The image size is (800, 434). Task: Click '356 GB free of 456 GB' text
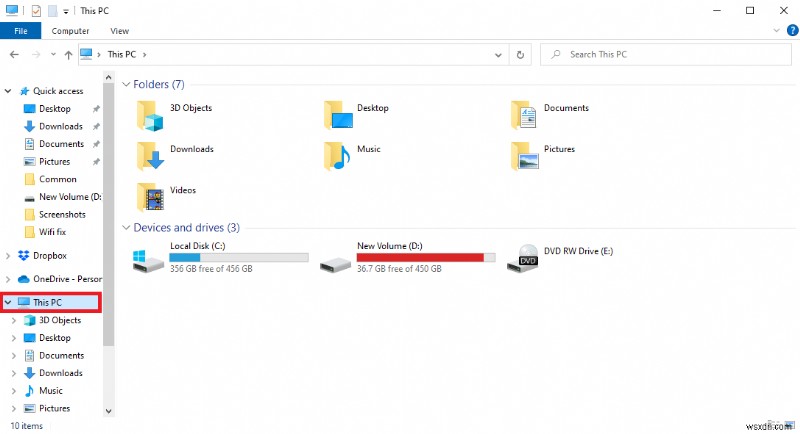211,269
